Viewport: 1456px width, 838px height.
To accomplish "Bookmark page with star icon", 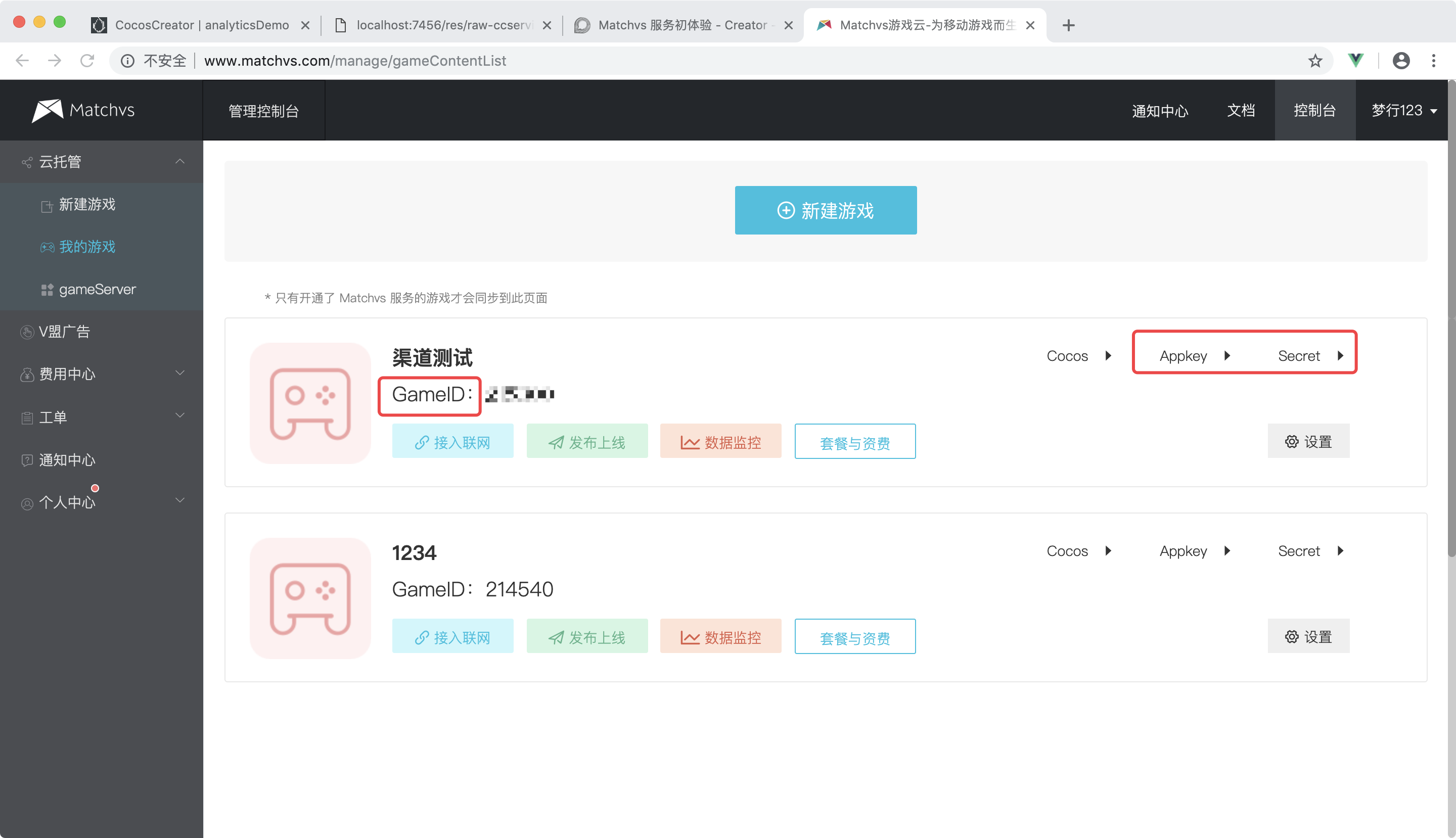I will (x=1315, y=61).
